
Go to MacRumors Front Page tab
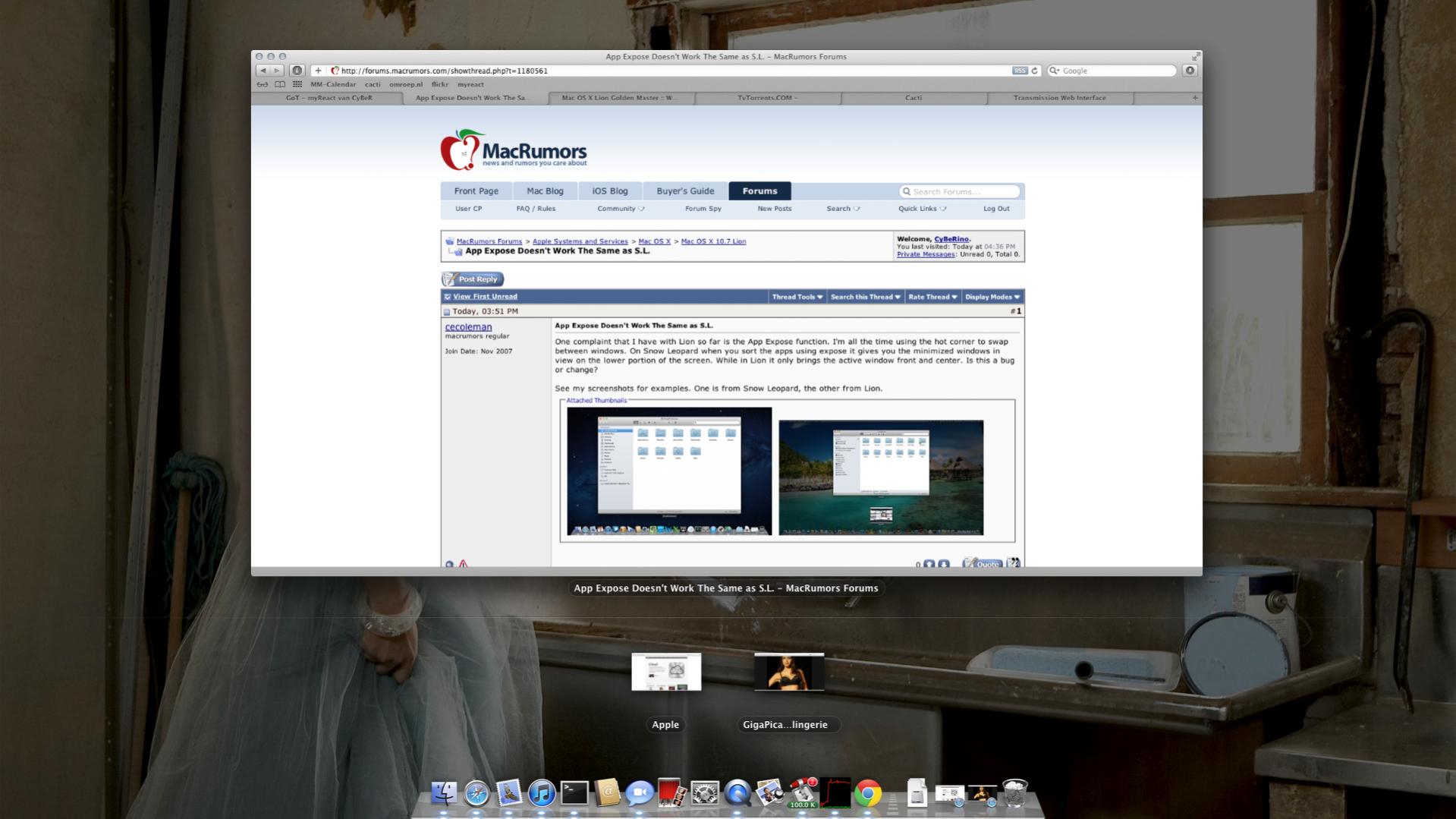(476, 191)
